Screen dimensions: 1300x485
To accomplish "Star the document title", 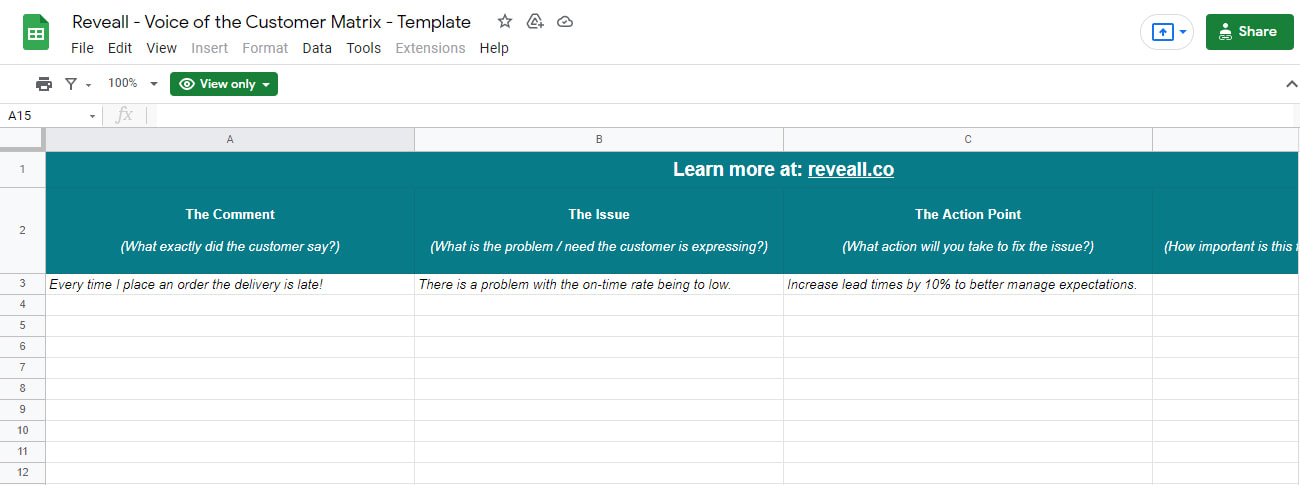I will (x=505, y=21).
